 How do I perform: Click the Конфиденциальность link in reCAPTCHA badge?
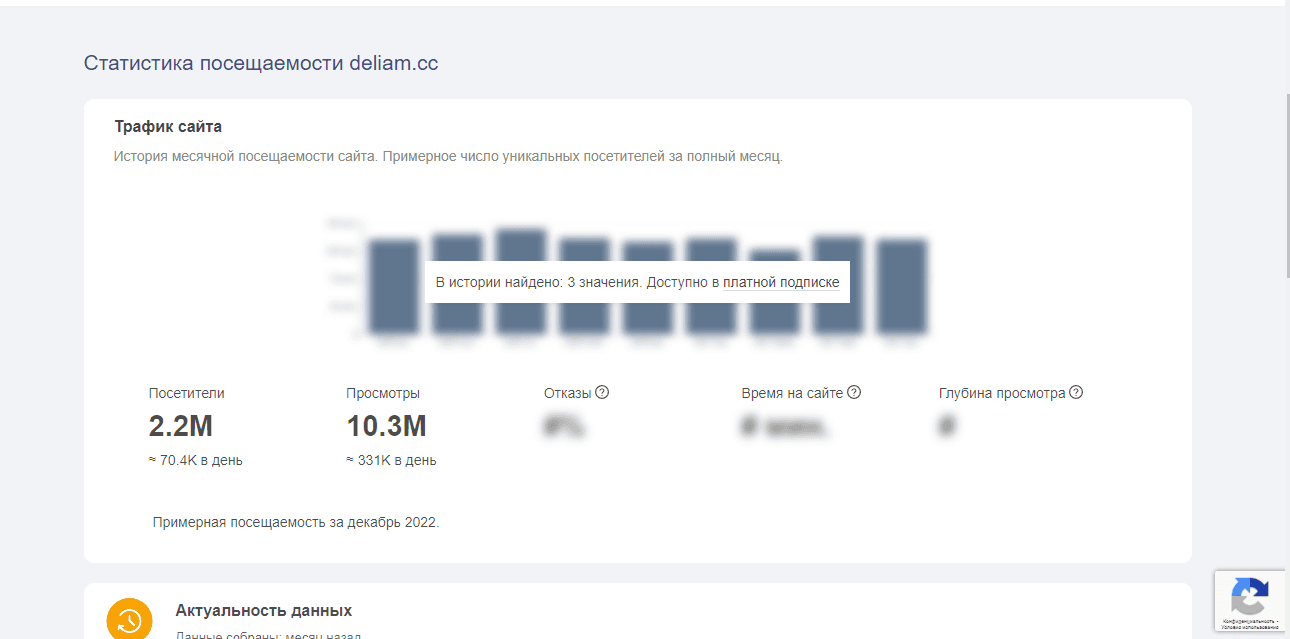[x=1246, y=621]
